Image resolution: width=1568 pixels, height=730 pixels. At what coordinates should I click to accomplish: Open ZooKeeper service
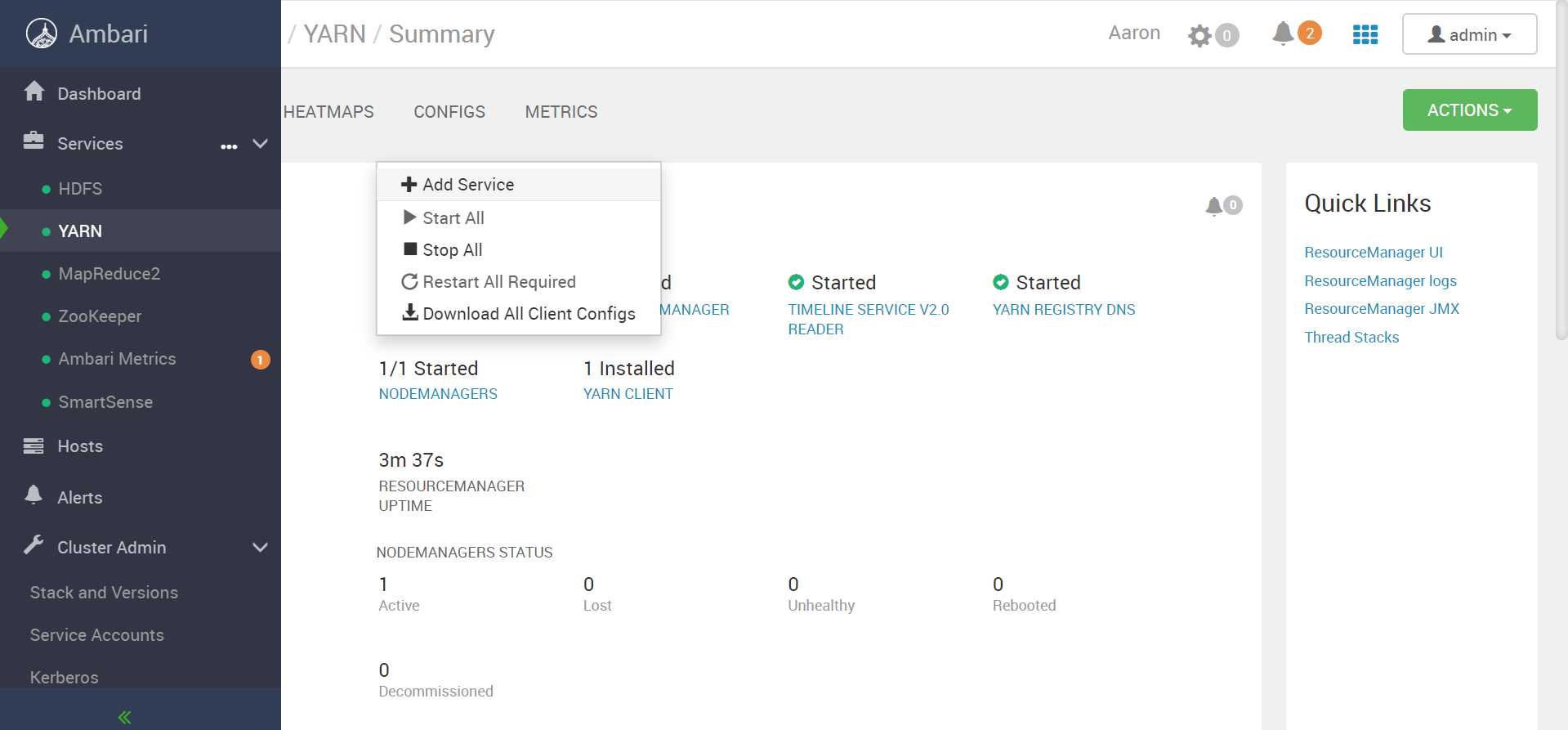100,316
